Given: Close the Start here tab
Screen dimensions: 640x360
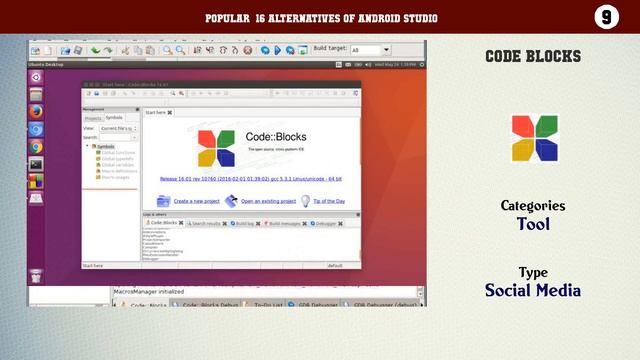Looking at the screenshot, I should coord(170,112).
